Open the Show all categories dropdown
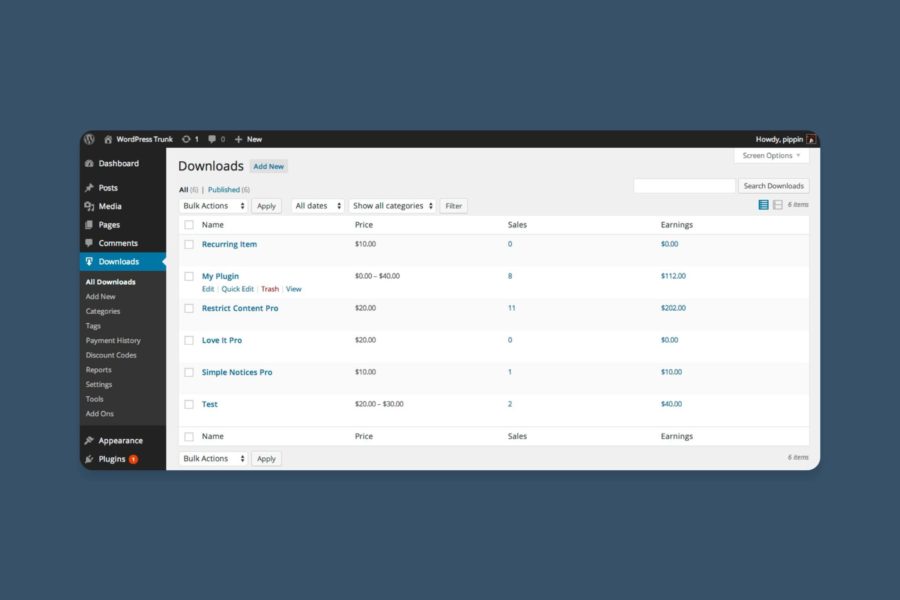 coord(392,205)
